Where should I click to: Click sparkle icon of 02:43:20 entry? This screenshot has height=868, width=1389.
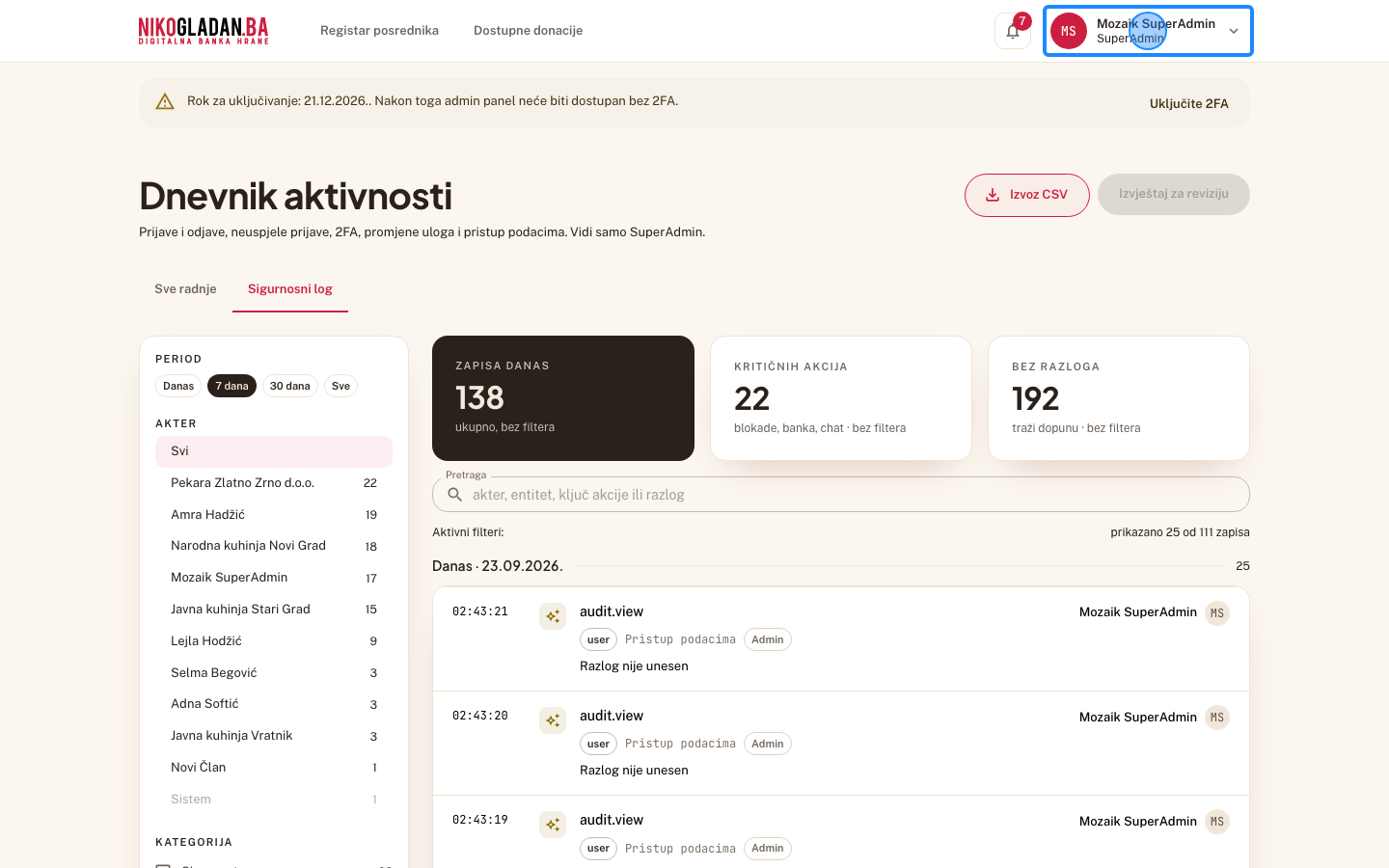tap(553, 720)
